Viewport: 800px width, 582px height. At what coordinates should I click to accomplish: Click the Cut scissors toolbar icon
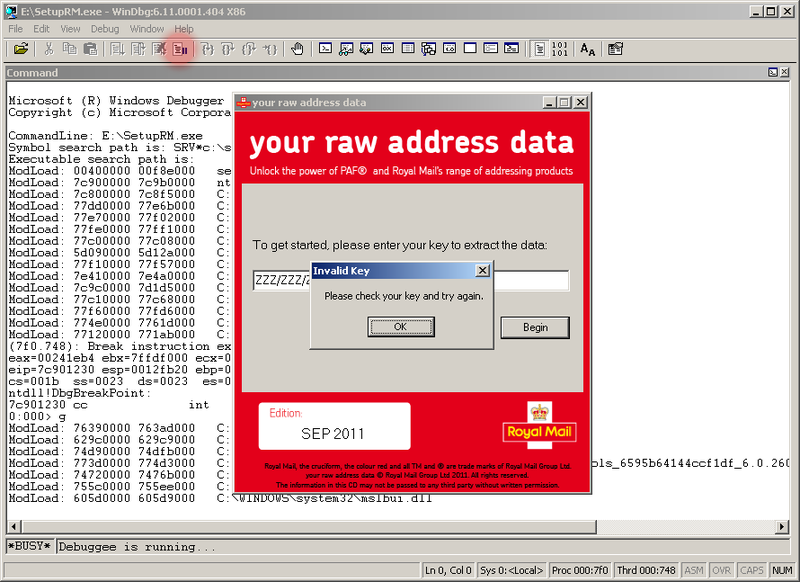[x=49, y=49]
